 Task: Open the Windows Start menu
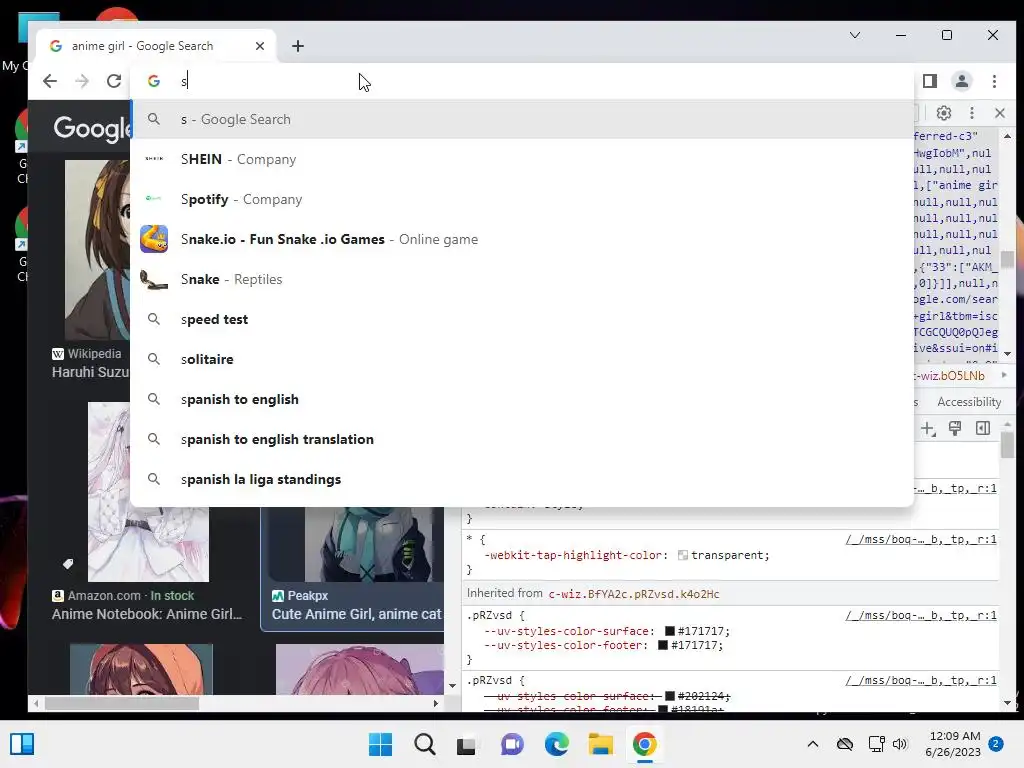point(381,744)
